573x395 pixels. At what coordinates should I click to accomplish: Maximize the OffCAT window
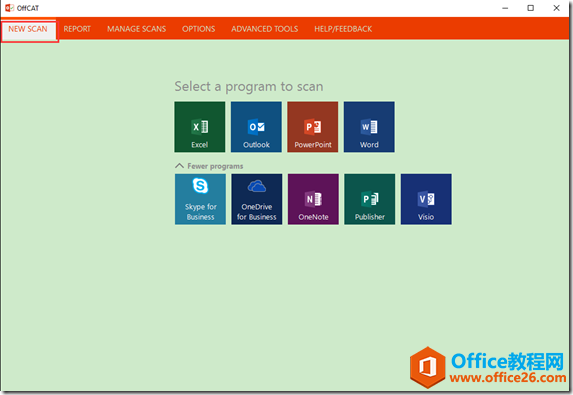pyautogui.click(x=531, y=8)
